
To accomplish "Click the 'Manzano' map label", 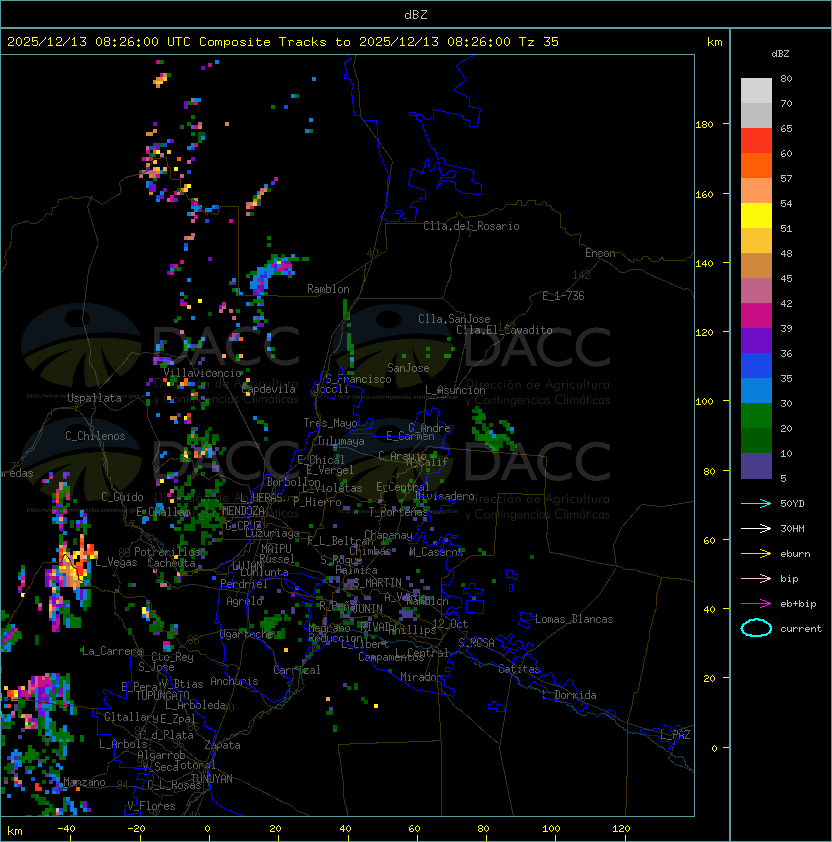I will (84, 782).
